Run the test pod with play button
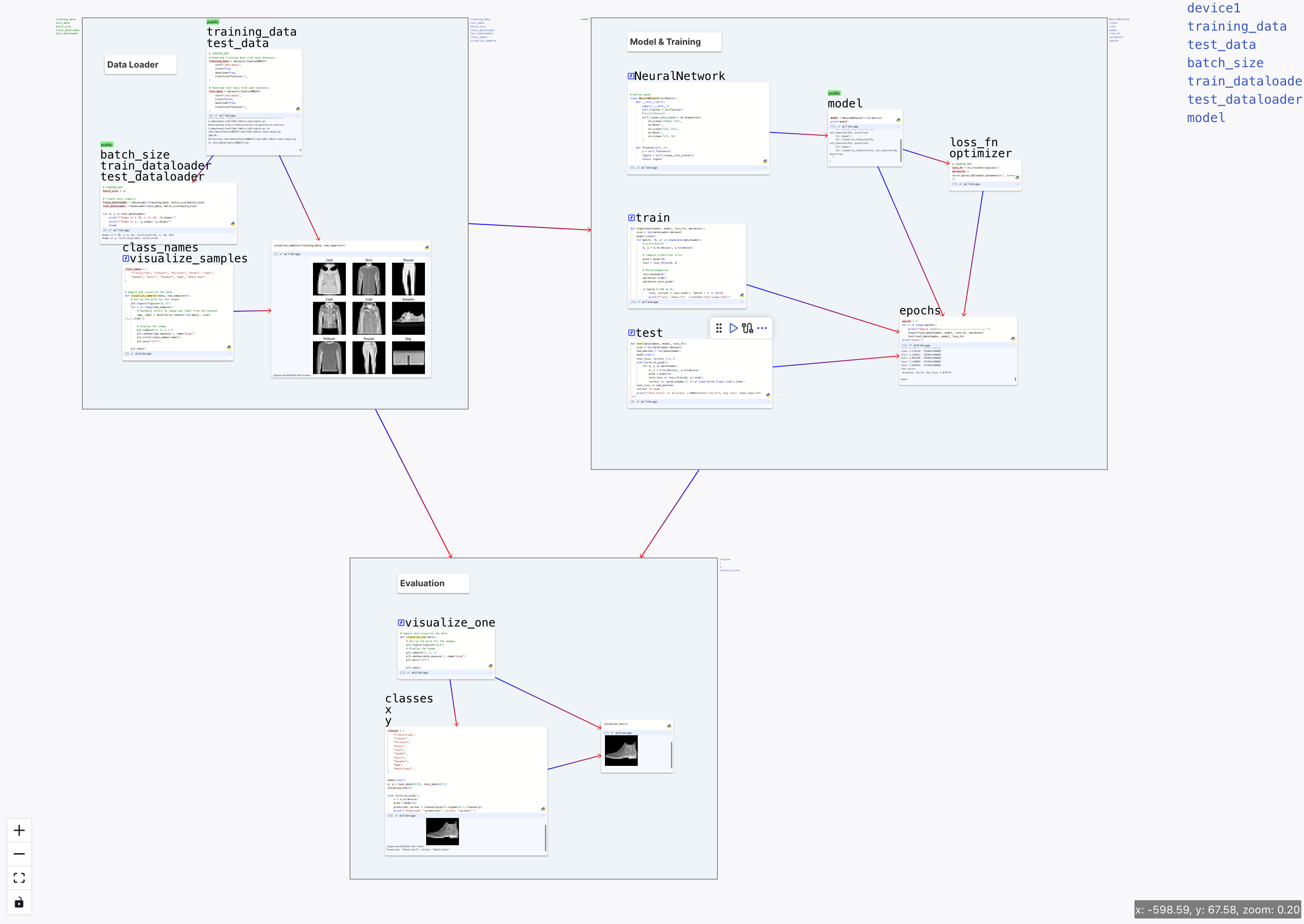The width and height of the screenshot is (1304, 924). 733,328
